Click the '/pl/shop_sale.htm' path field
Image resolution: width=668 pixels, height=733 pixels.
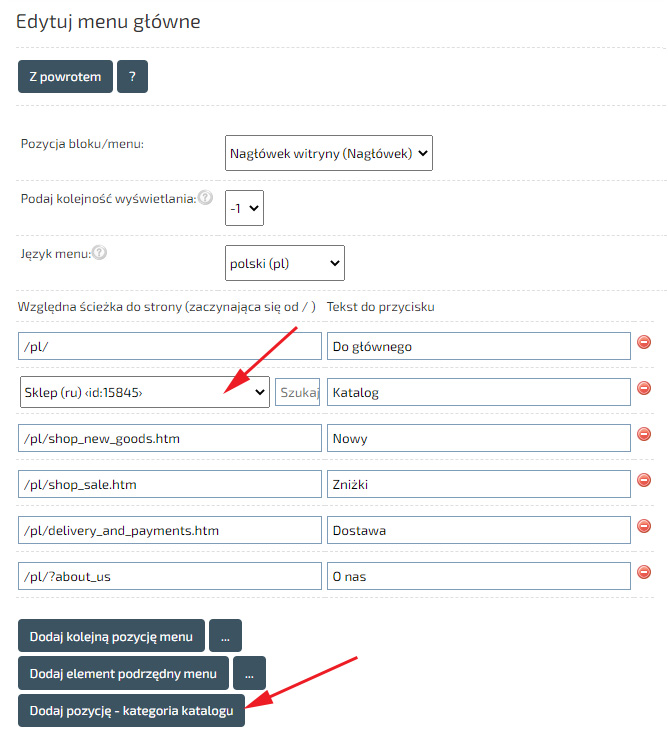tap(170, 484)
